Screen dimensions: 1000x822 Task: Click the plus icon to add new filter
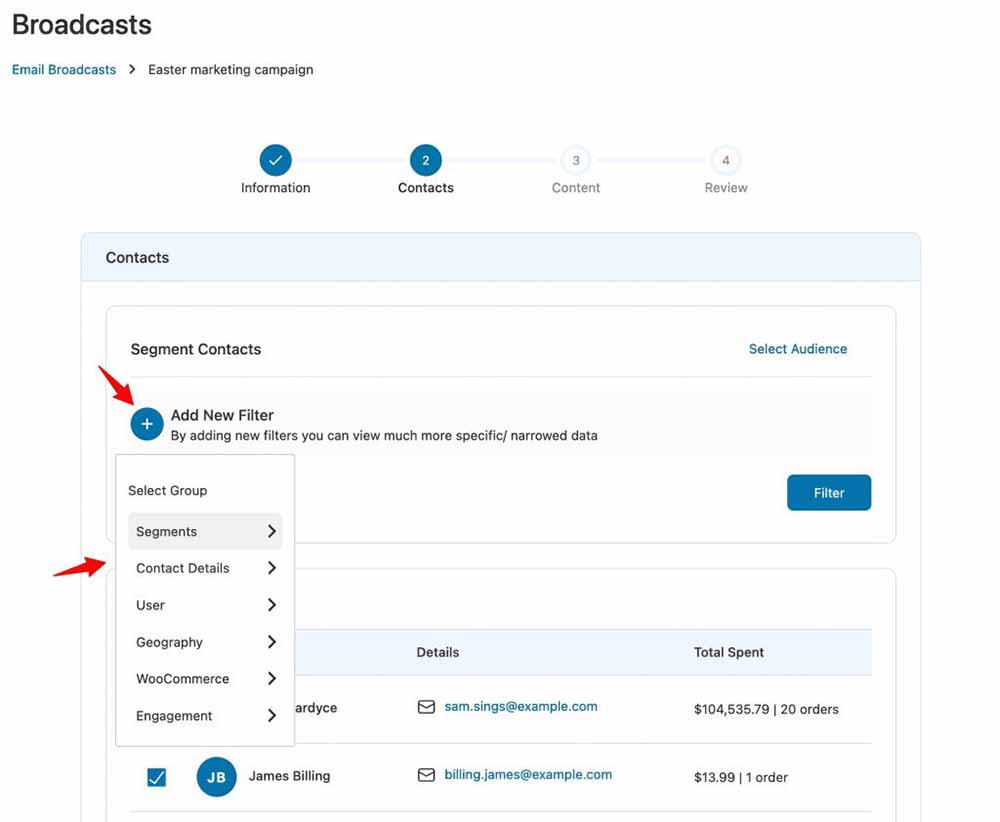point(147,424)
